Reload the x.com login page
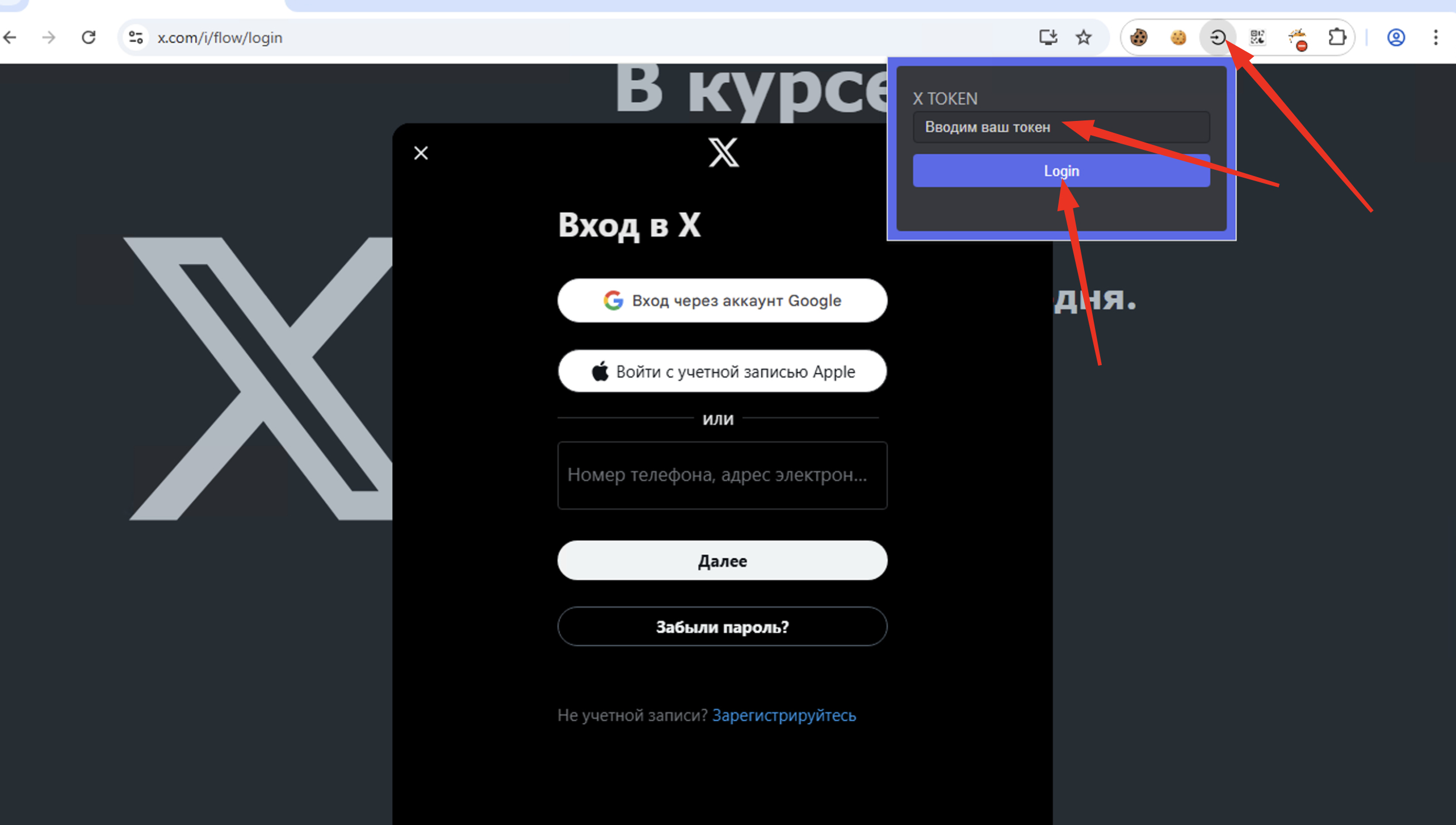 (x=89, y=37)
